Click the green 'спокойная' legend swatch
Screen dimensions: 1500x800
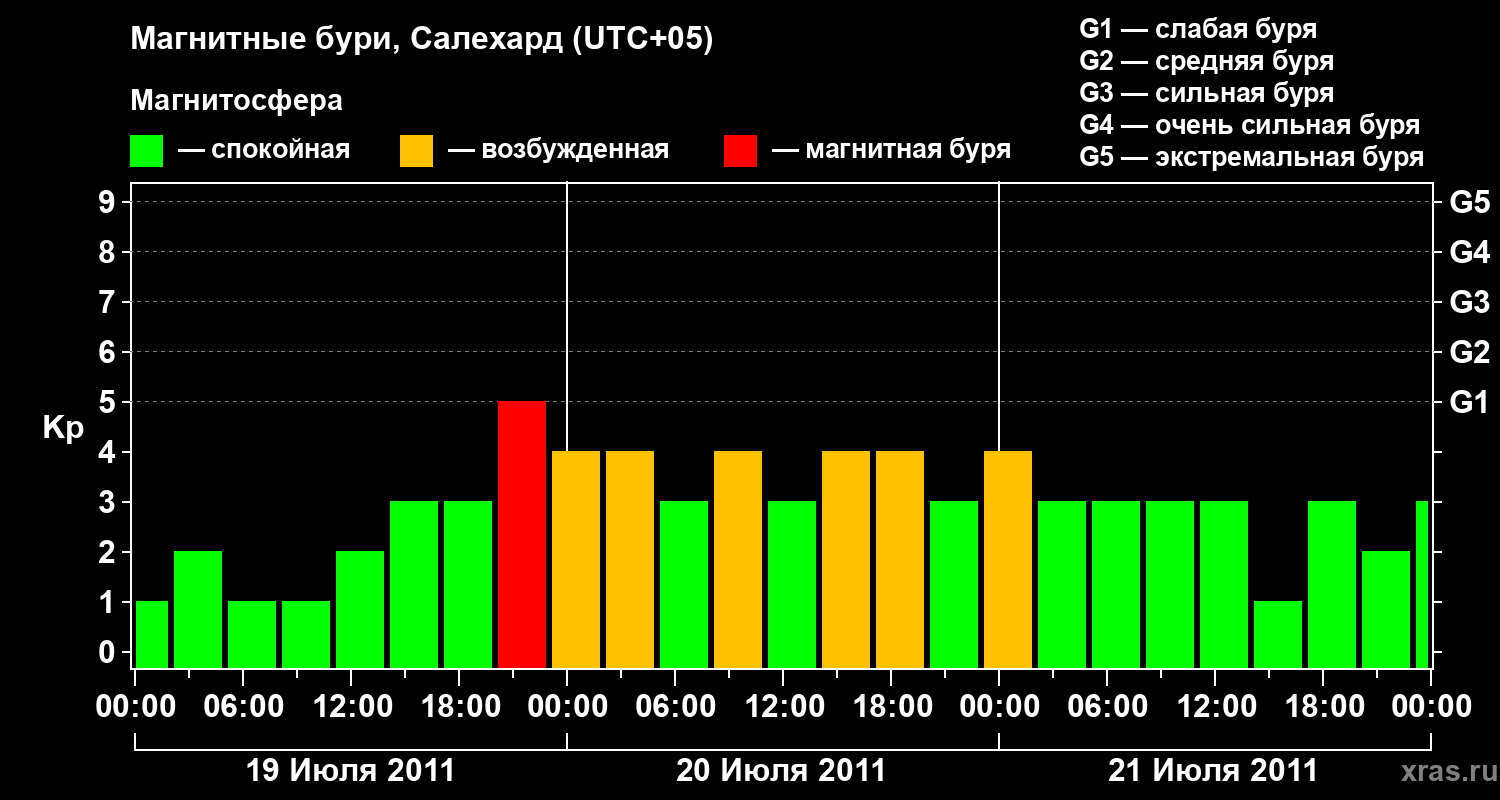[147, 151]
